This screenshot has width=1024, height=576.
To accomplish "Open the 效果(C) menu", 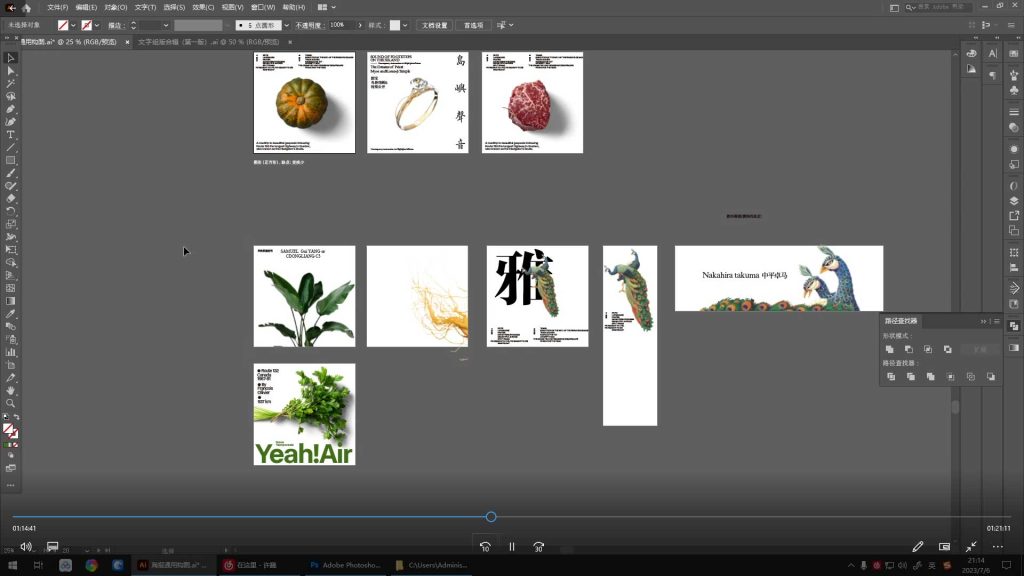I will (204, 7).
